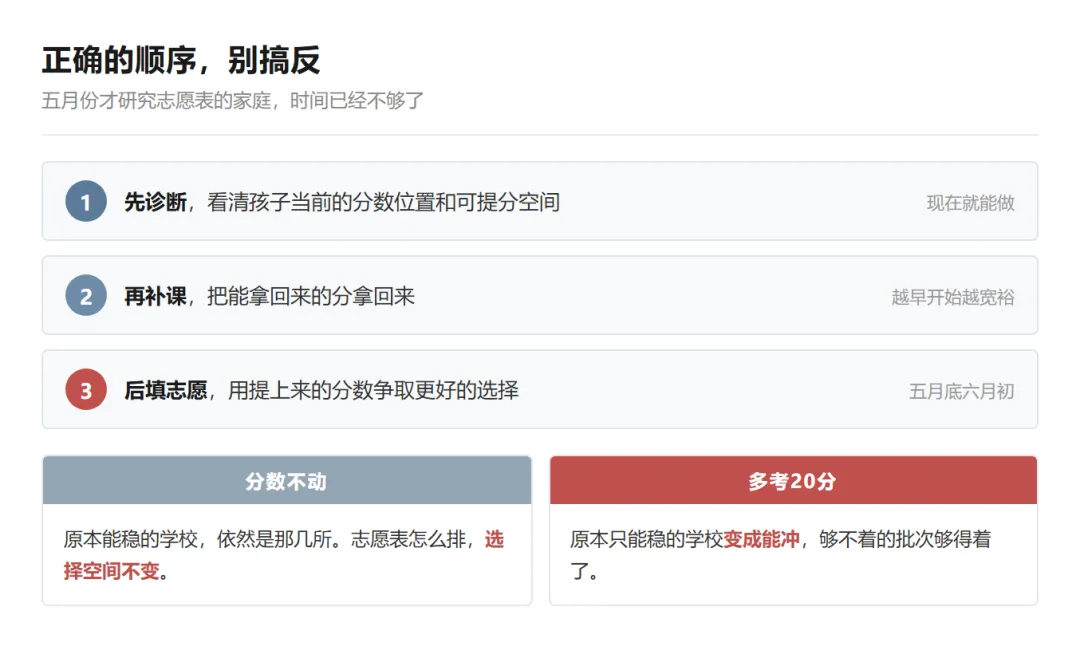Viewport: 1080px width, 670px height.
Task: Click the note 现在就能做
Action: coord(970,203)
